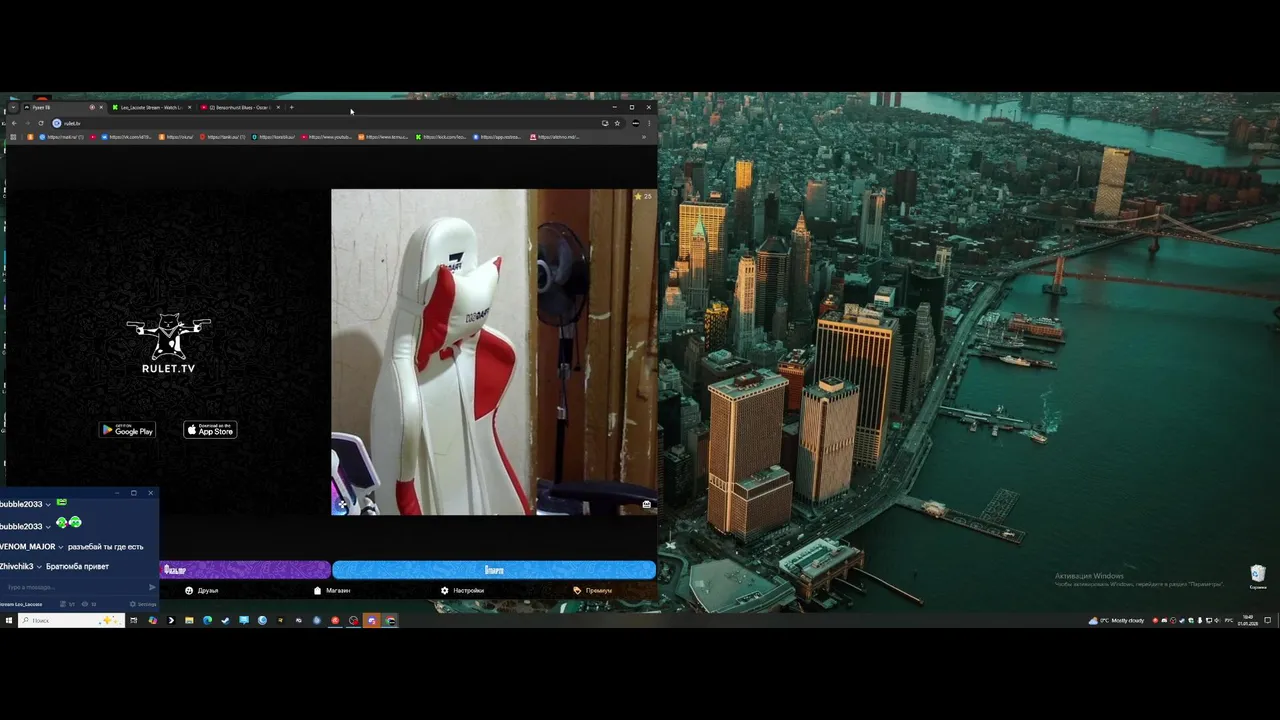Open the browser profile avatar
This screenshot has height=720, width=1280.
pyautogui.click(x=635, y=123)
